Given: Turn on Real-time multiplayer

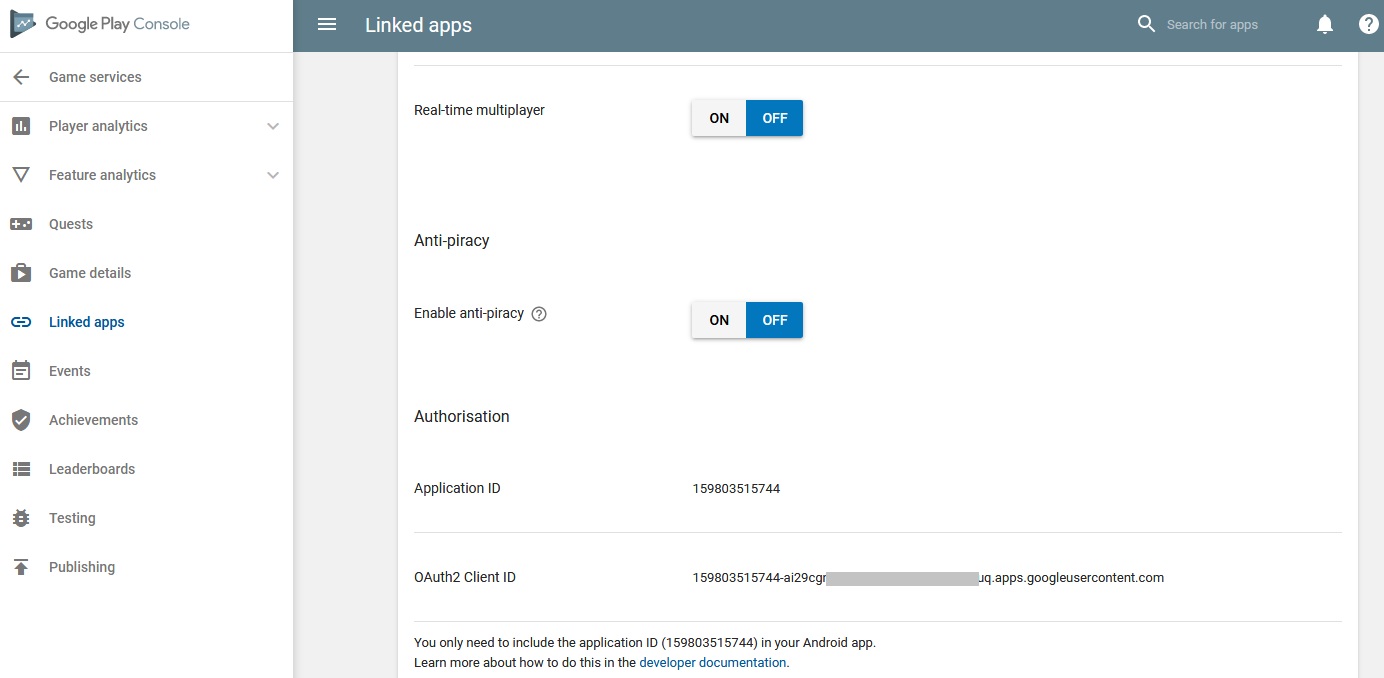Looking at the screenshot, I should pyautogui.click(x=717, y=117).
